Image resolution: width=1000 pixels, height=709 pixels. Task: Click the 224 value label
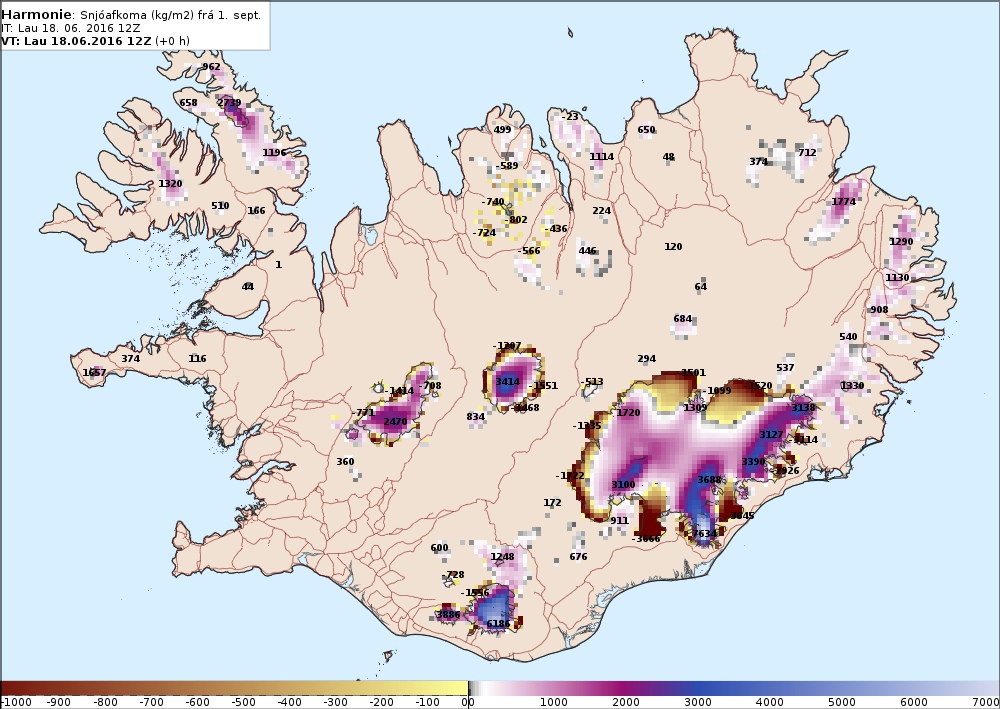pos(601,210)
